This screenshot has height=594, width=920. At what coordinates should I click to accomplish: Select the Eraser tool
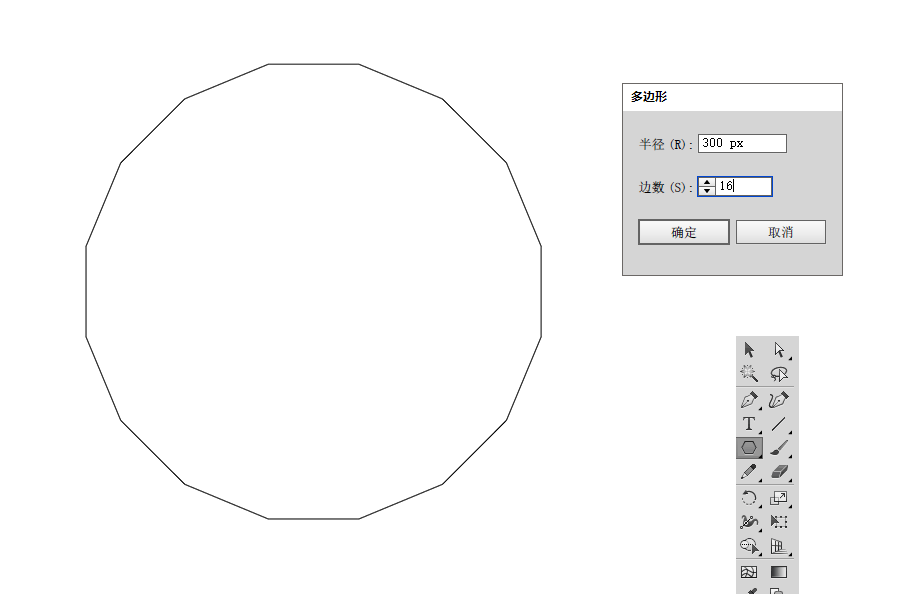[779, 472]
